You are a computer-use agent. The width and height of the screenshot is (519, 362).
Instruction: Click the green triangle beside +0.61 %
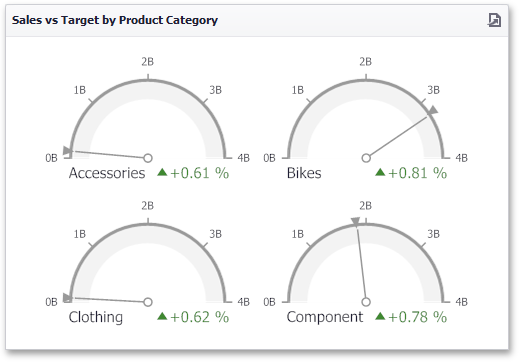click(162, 172)
